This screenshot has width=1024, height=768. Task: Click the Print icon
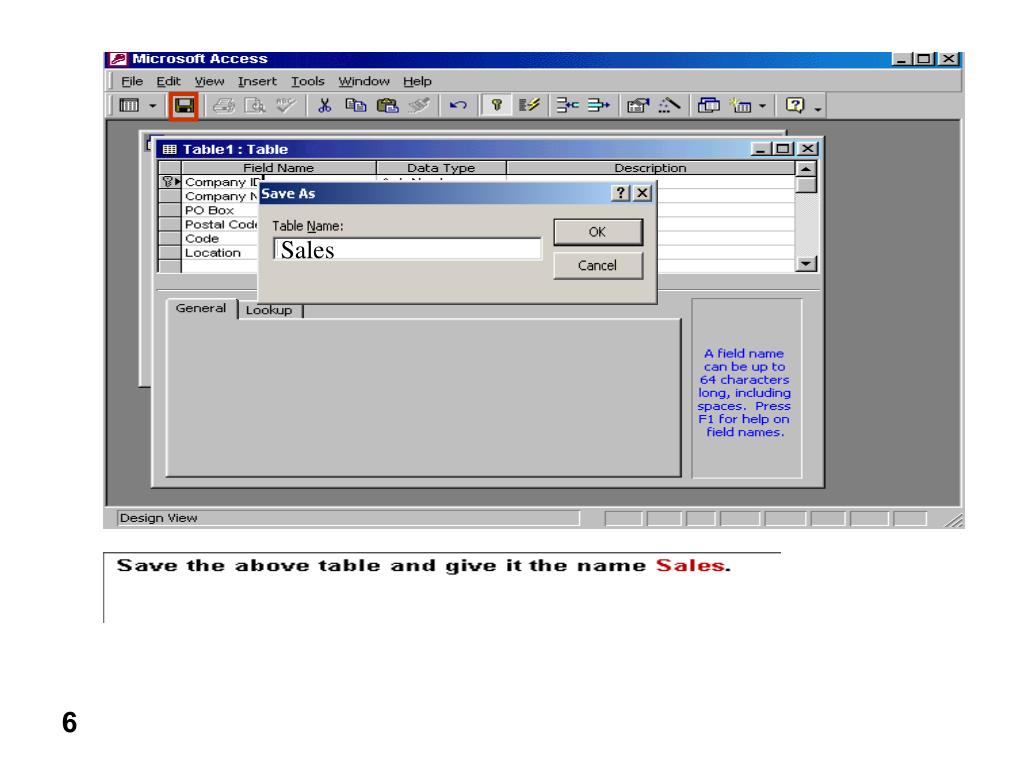pos(224,105)
